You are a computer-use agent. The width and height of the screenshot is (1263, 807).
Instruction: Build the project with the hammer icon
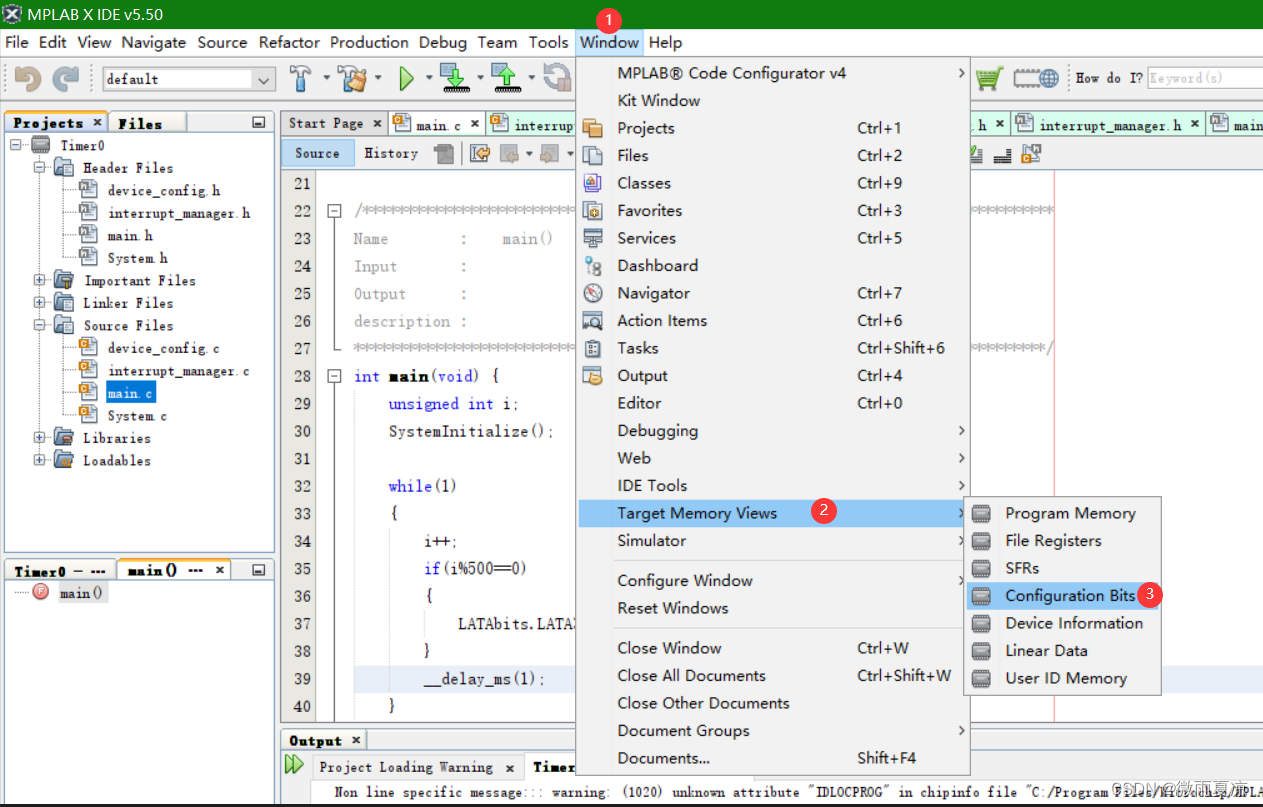[x=300, y=78]
